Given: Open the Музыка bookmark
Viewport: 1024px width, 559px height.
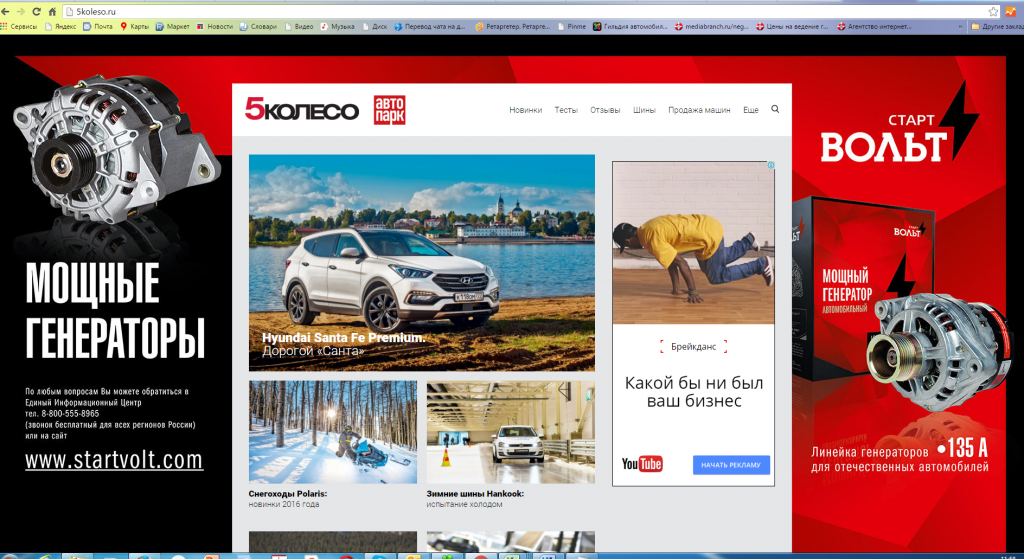Looking at the screenshot, I should (x=338, y=27).
